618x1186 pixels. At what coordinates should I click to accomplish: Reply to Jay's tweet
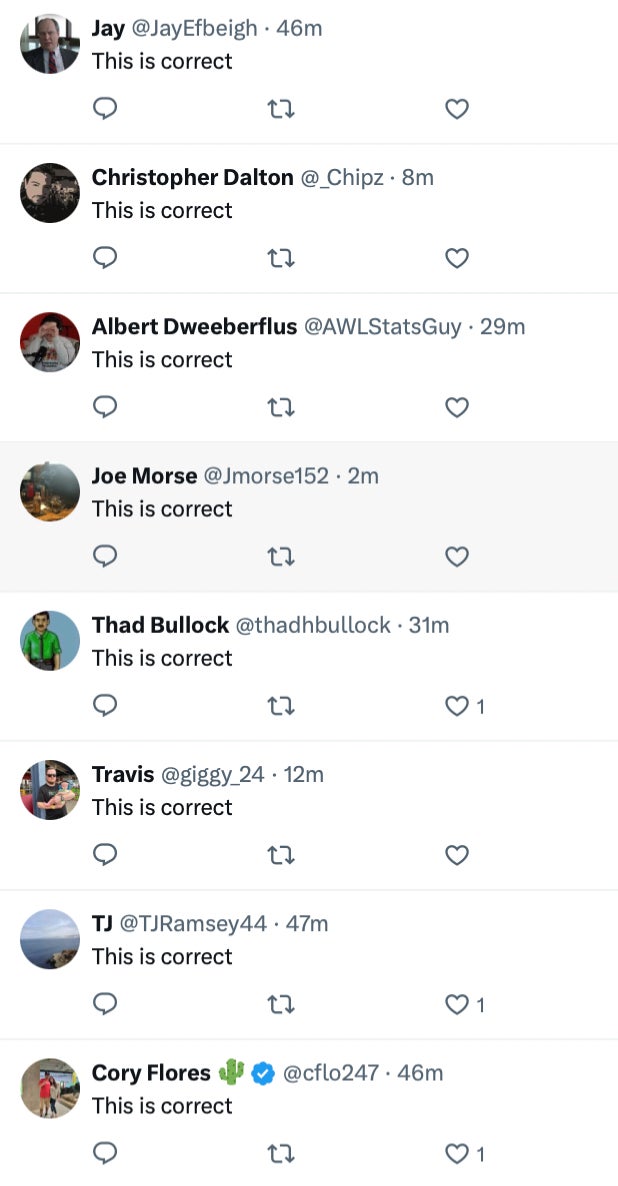105,109
